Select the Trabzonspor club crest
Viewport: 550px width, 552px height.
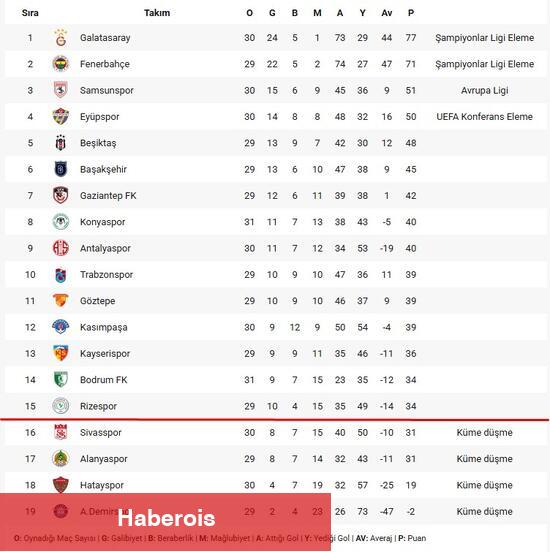pyautogui.click(x=61, y=275)
